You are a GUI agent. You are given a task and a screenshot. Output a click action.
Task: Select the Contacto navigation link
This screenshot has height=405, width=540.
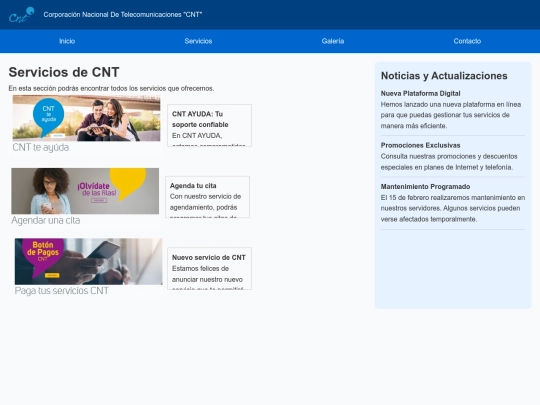(x=467, y=41)
